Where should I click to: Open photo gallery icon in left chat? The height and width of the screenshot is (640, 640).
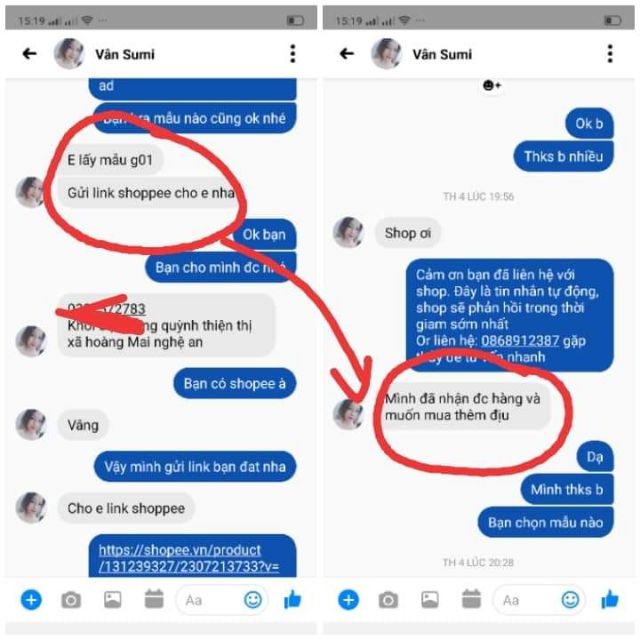[113, 600]
